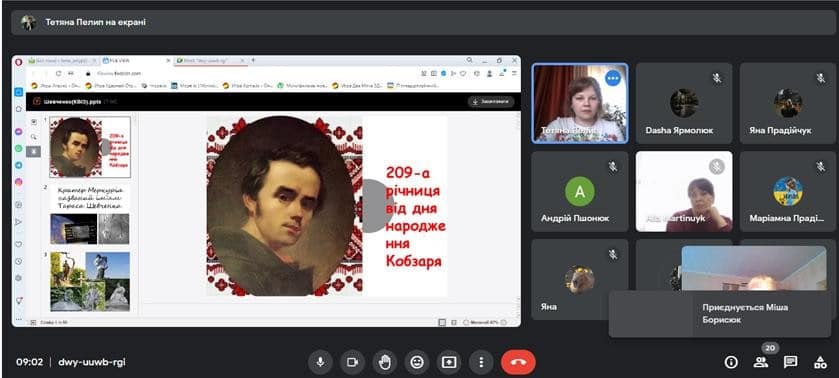Open Opera sidebar history clock icon
This screenshot has height=378, width=839.
tap(19, 261)
